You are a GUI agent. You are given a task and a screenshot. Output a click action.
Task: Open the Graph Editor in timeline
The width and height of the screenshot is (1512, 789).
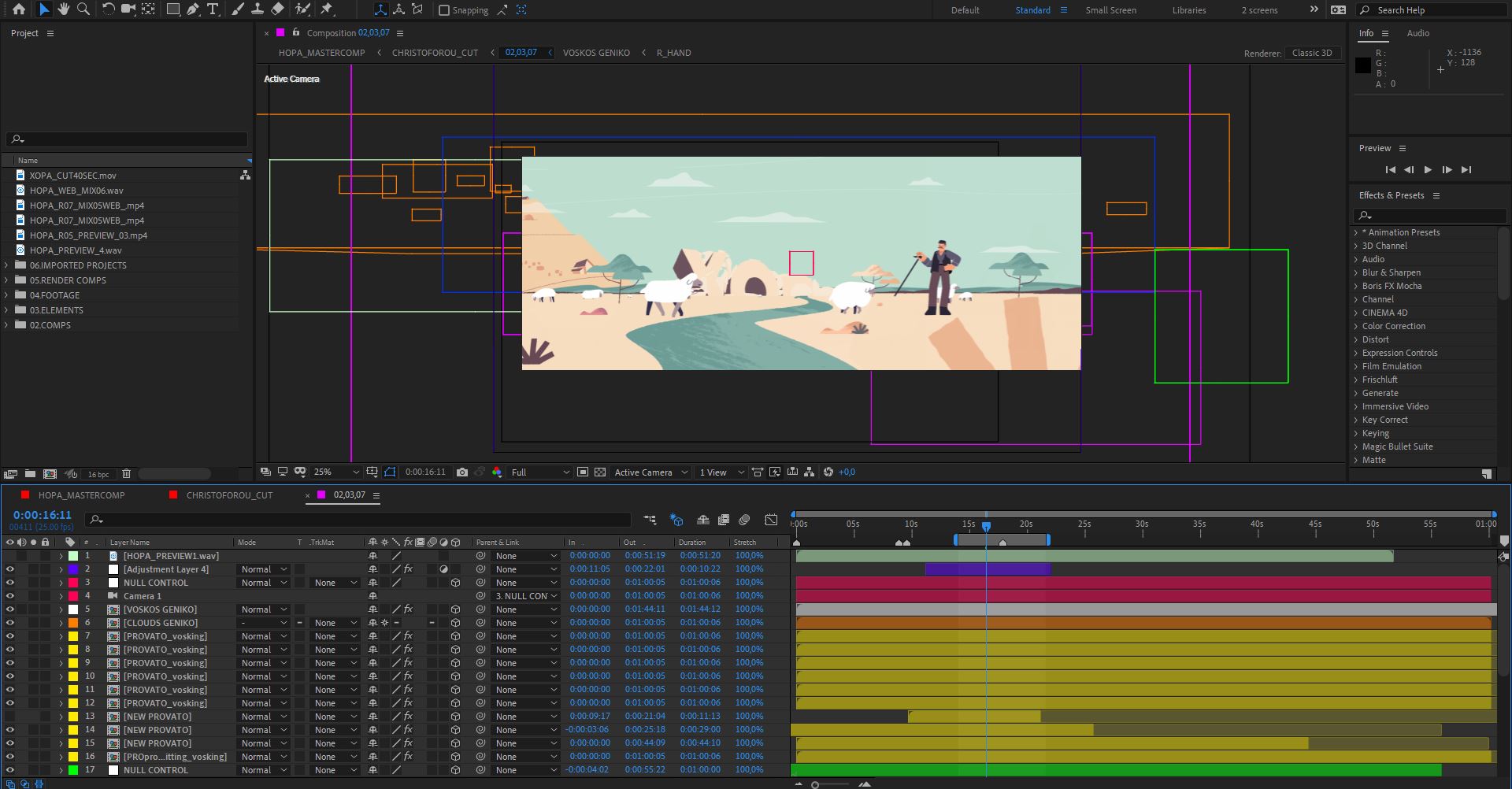[771, 520]
